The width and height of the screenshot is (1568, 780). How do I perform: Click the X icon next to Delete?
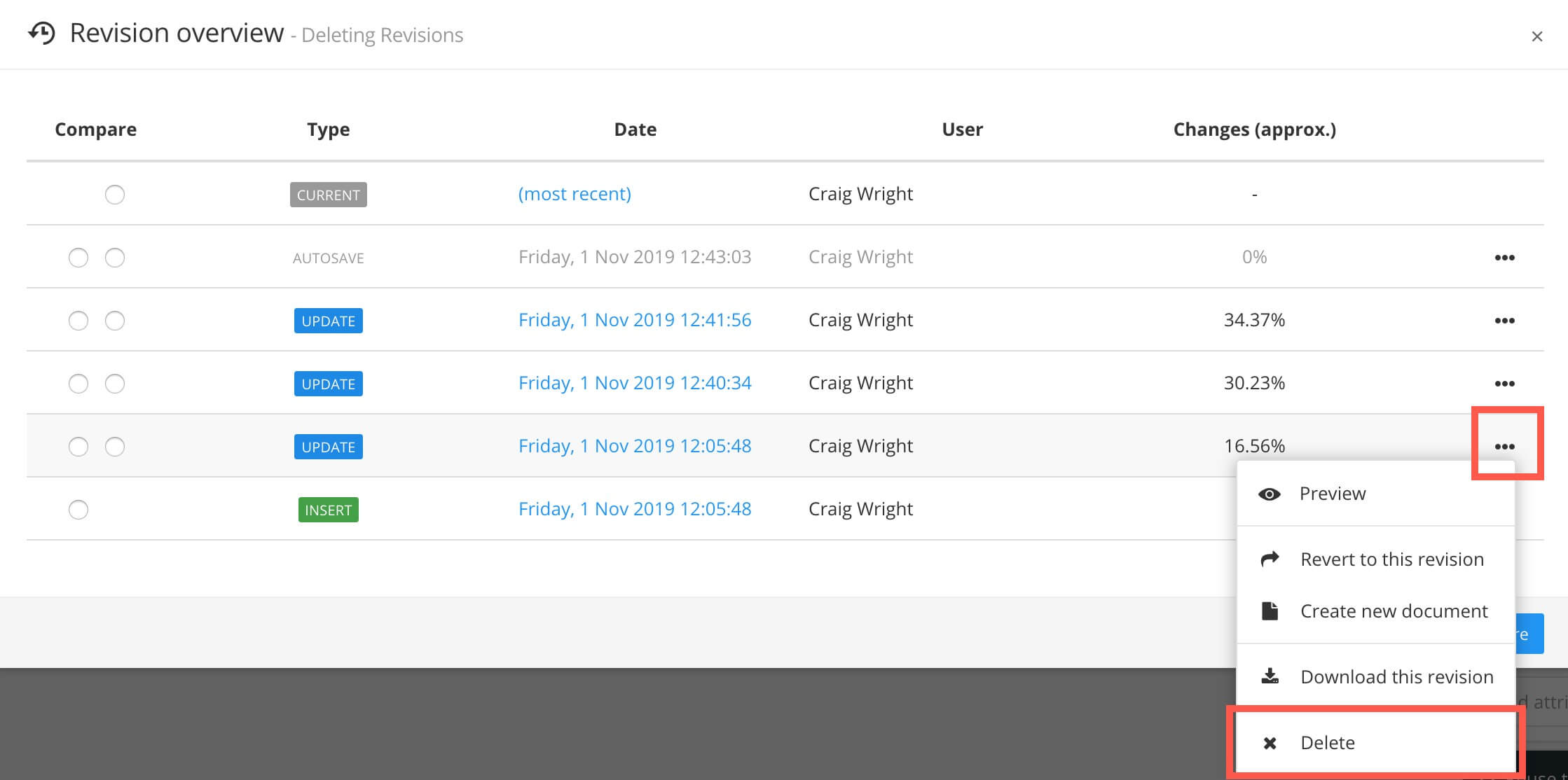tap(1270, 743)
